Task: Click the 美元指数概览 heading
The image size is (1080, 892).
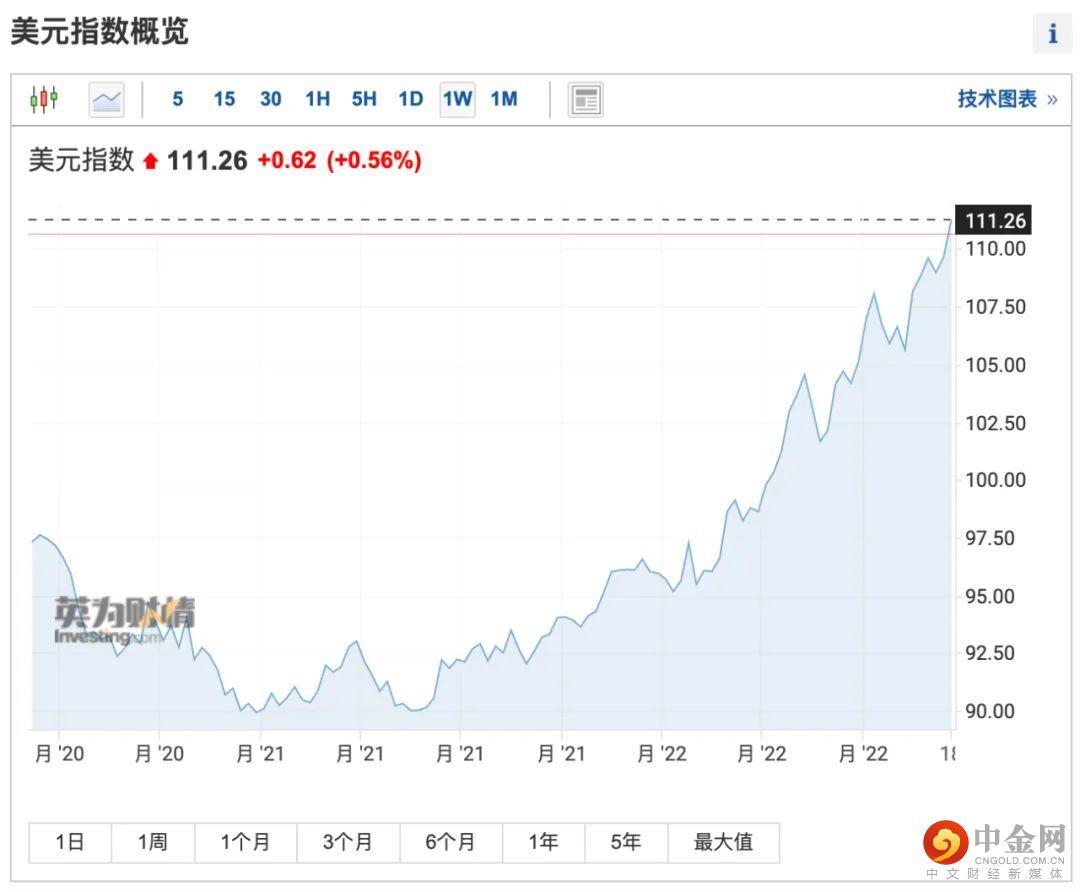Action: tap(100, 32)
